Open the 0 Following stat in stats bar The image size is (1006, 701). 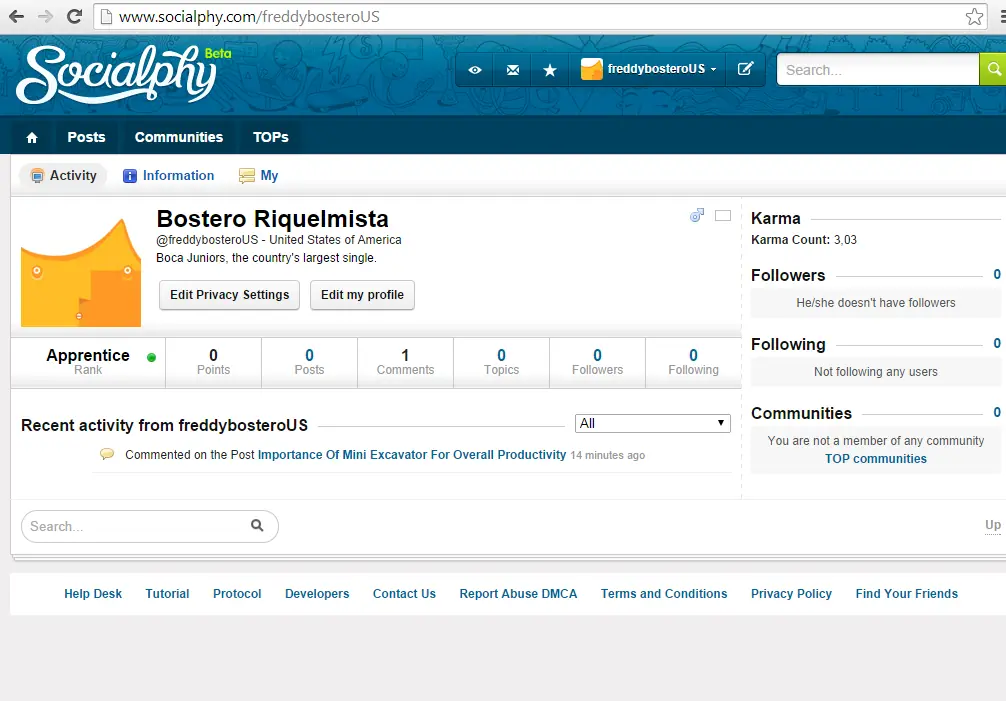(694, 362)
